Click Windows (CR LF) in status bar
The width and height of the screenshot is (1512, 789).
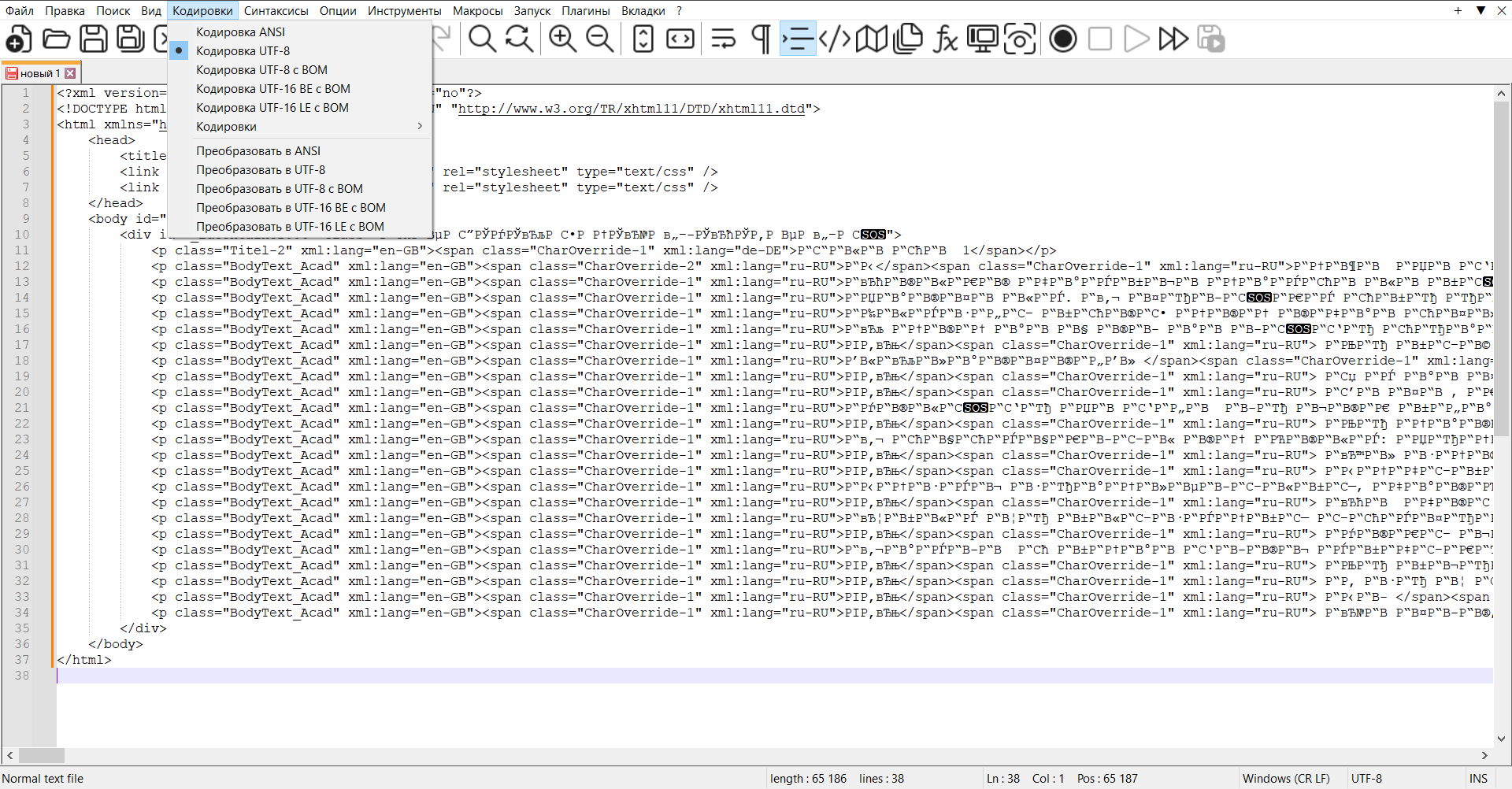click(1286, 778)
